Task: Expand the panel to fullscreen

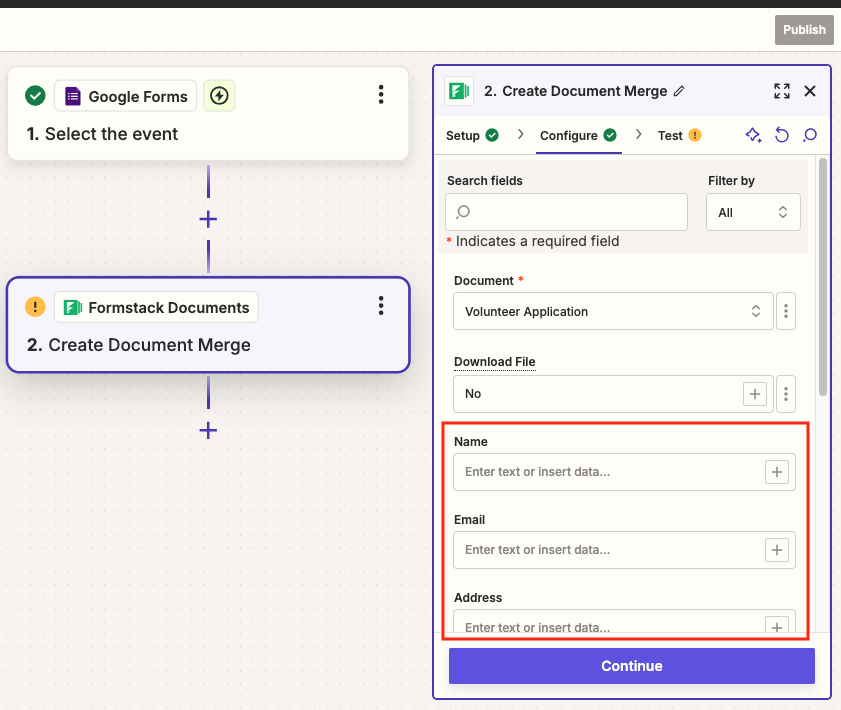Action: (781, 91)
